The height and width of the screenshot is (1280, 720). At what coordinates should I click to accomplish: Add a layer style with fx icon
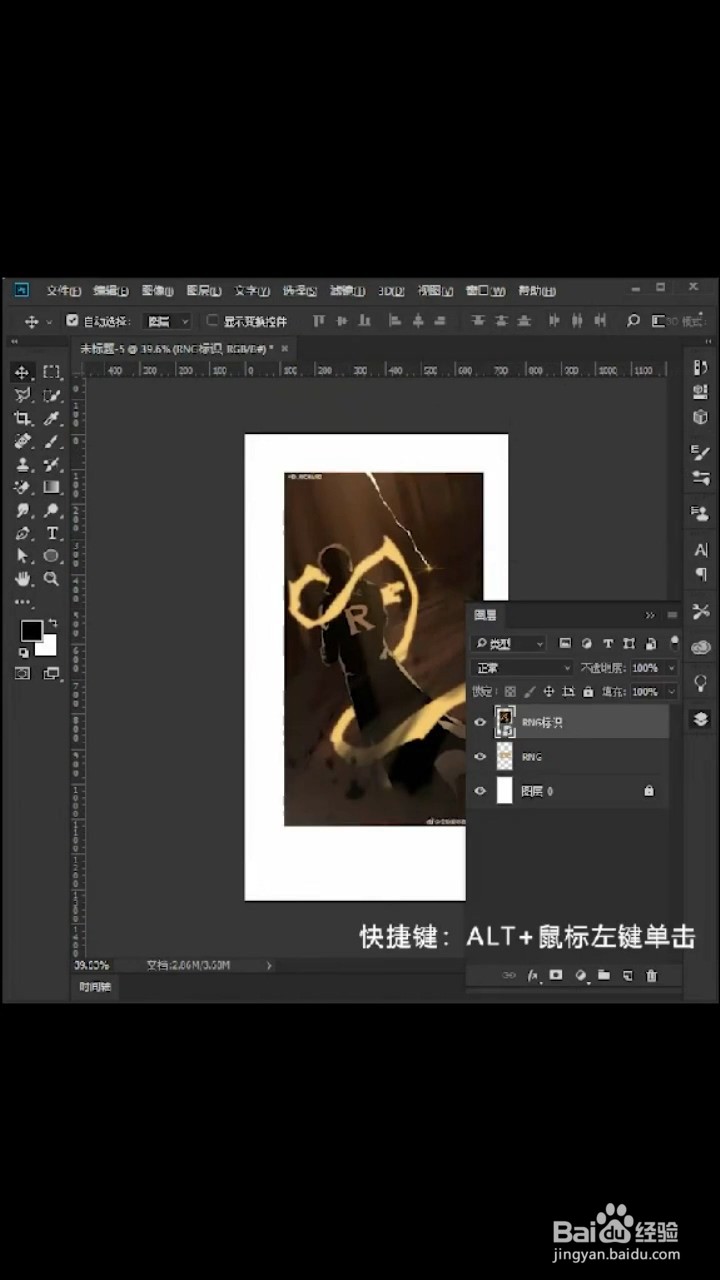tap(533, 975)
